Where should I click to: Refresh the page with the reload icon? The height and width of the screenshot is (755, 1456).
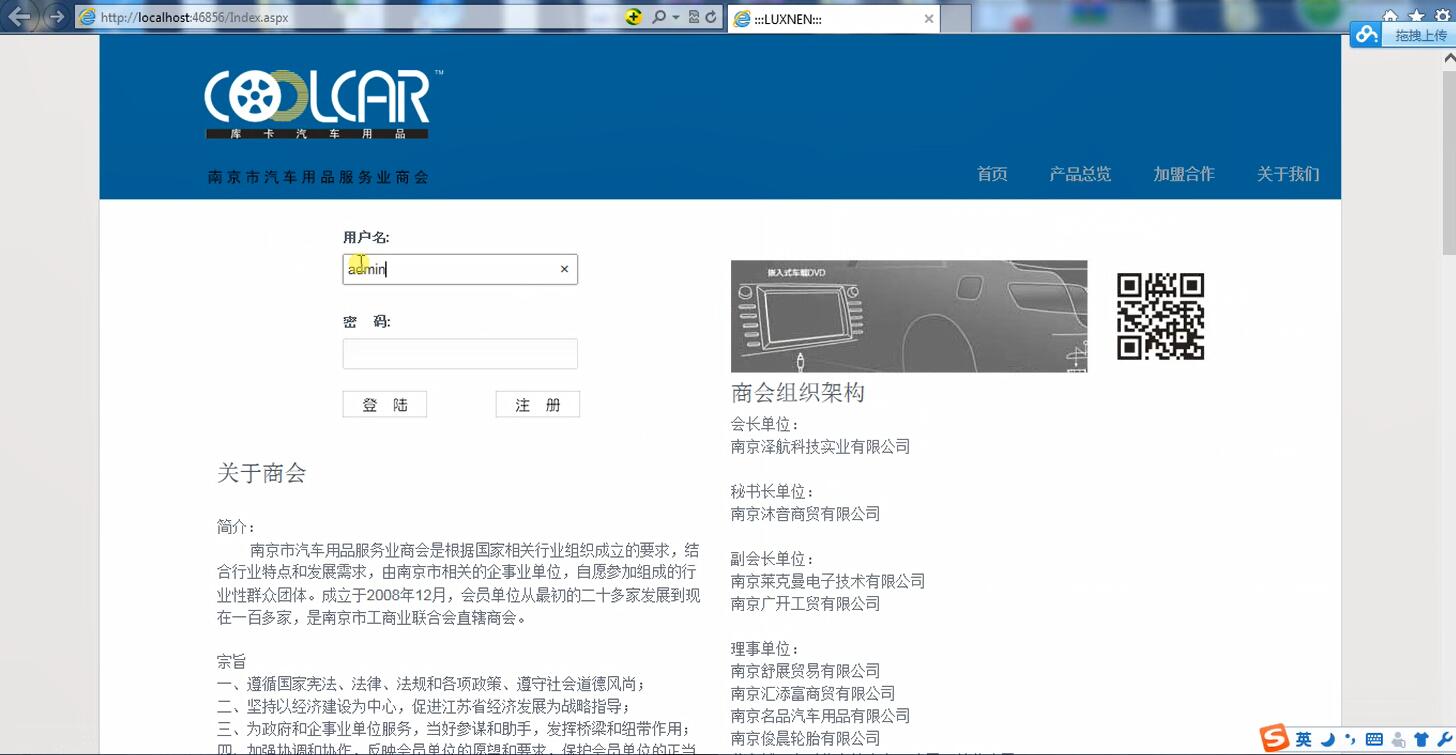coord(711,17)
